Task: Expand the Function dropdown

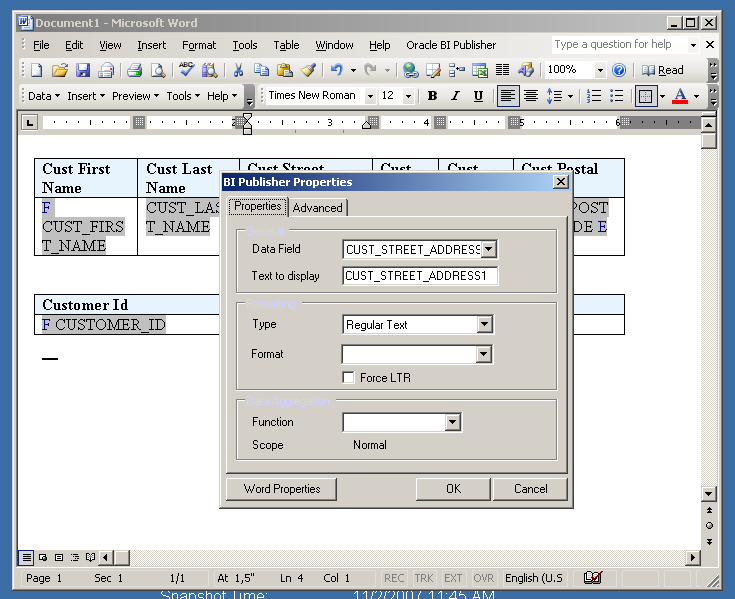Action: 452,422
